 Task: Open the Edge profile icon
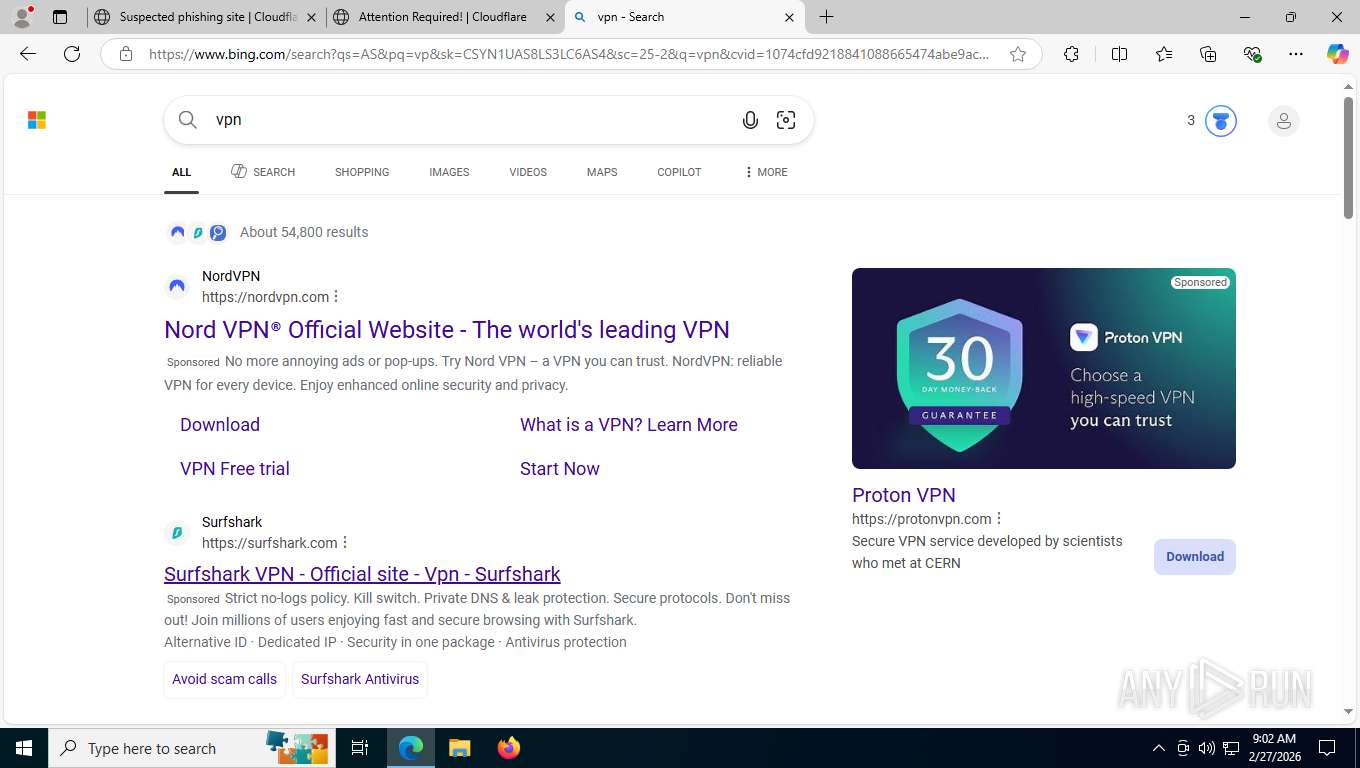22,17
